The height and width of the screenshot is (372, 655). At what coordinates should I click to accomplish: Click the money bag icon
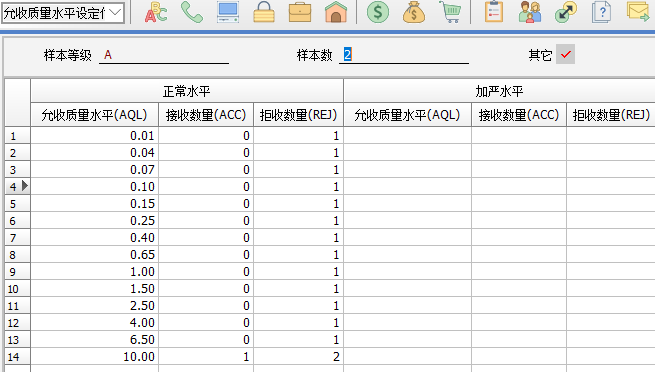tap(414, 12)
